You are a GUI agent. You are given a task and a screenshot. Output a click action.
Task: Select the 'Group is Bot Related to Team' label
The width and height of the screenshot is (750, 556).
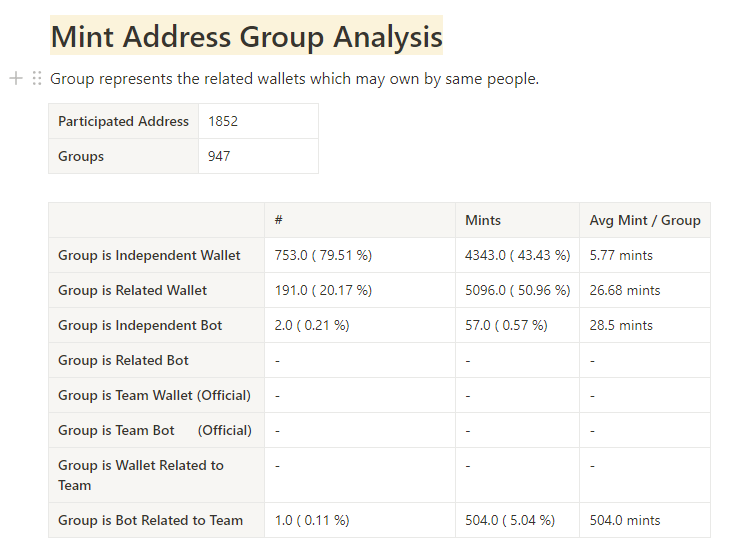(156, 520)
